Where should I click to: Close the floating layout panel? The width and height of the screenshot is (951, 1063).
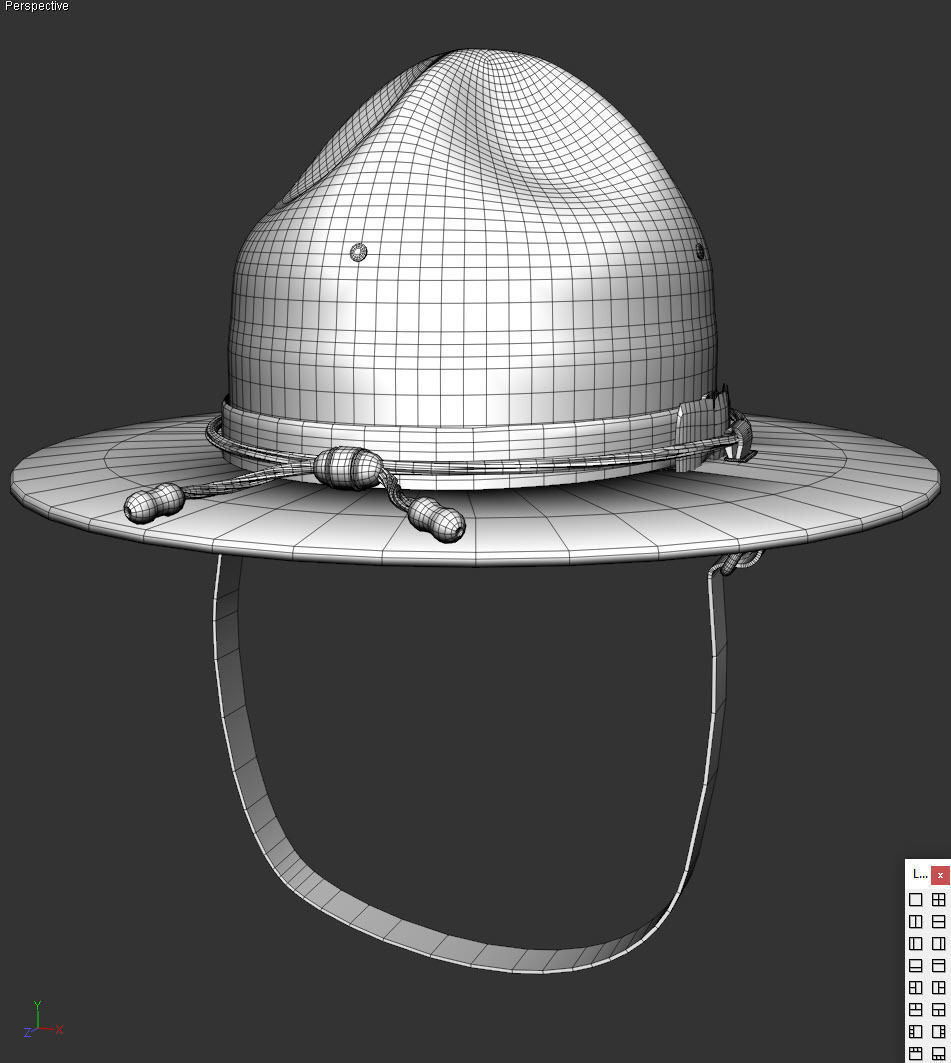point(940,875)
